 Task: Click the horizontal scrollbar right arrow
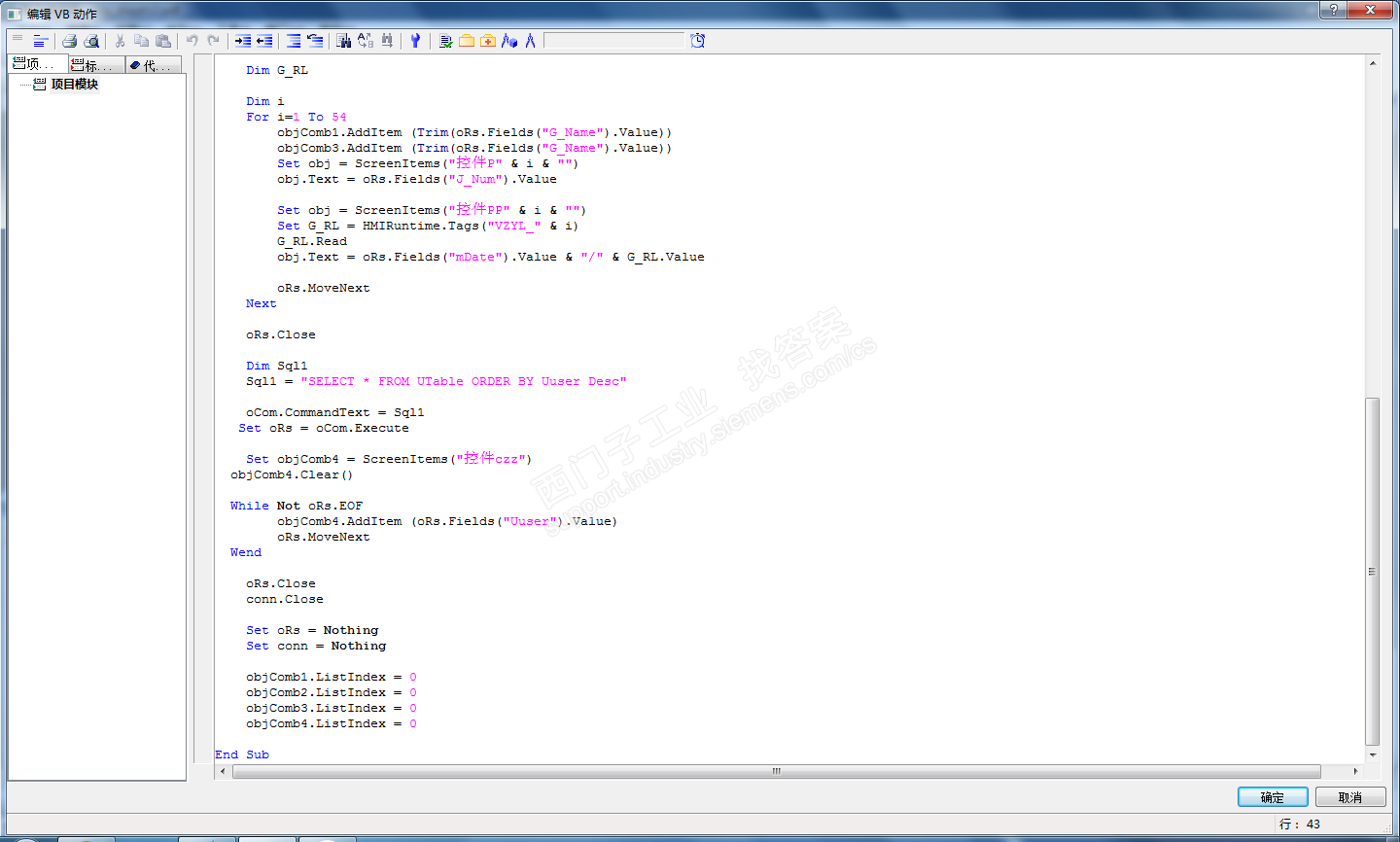tap(1355, 771)
